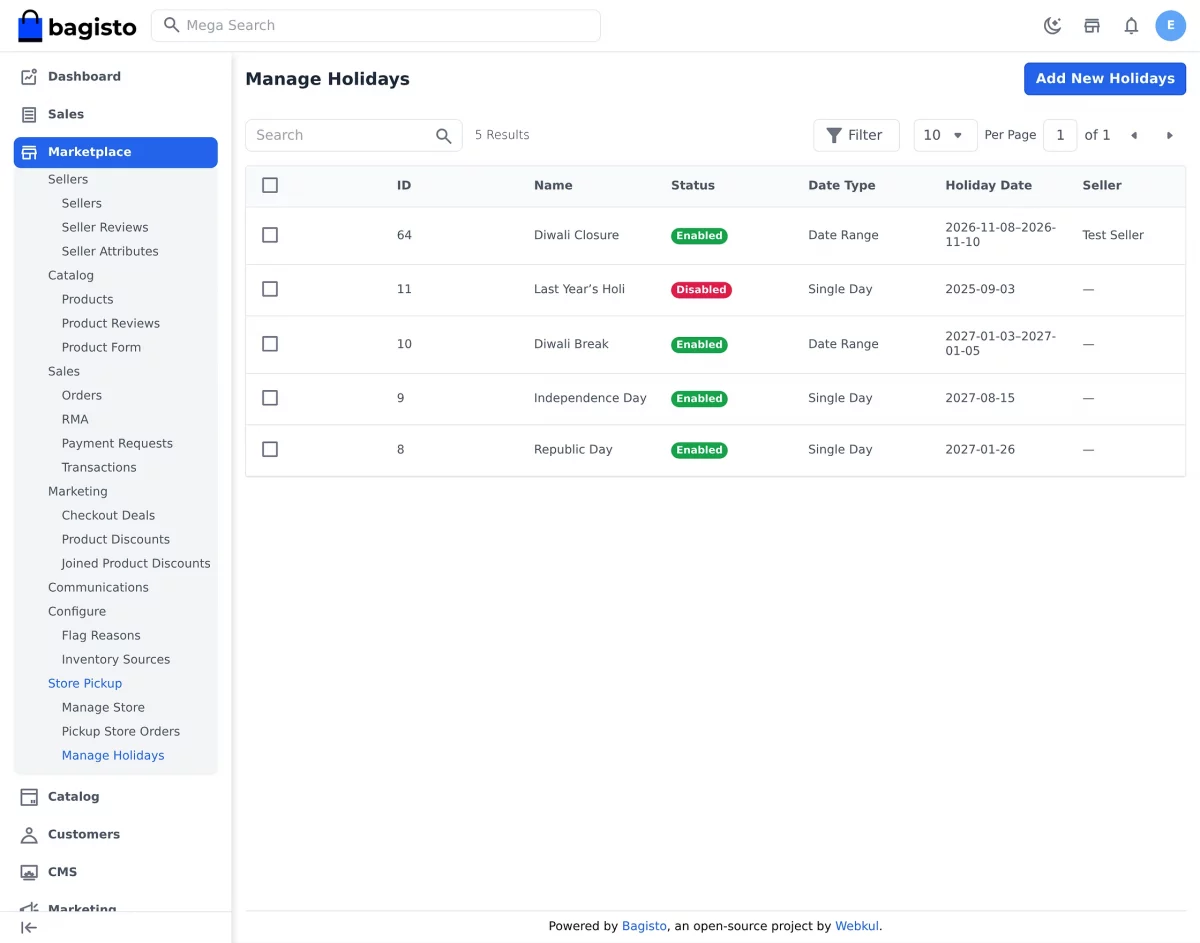Viewport: 1200px width, 943px height.
Task: Open Joined Product Discounts submenu
Action: click(x=136, y=563)
